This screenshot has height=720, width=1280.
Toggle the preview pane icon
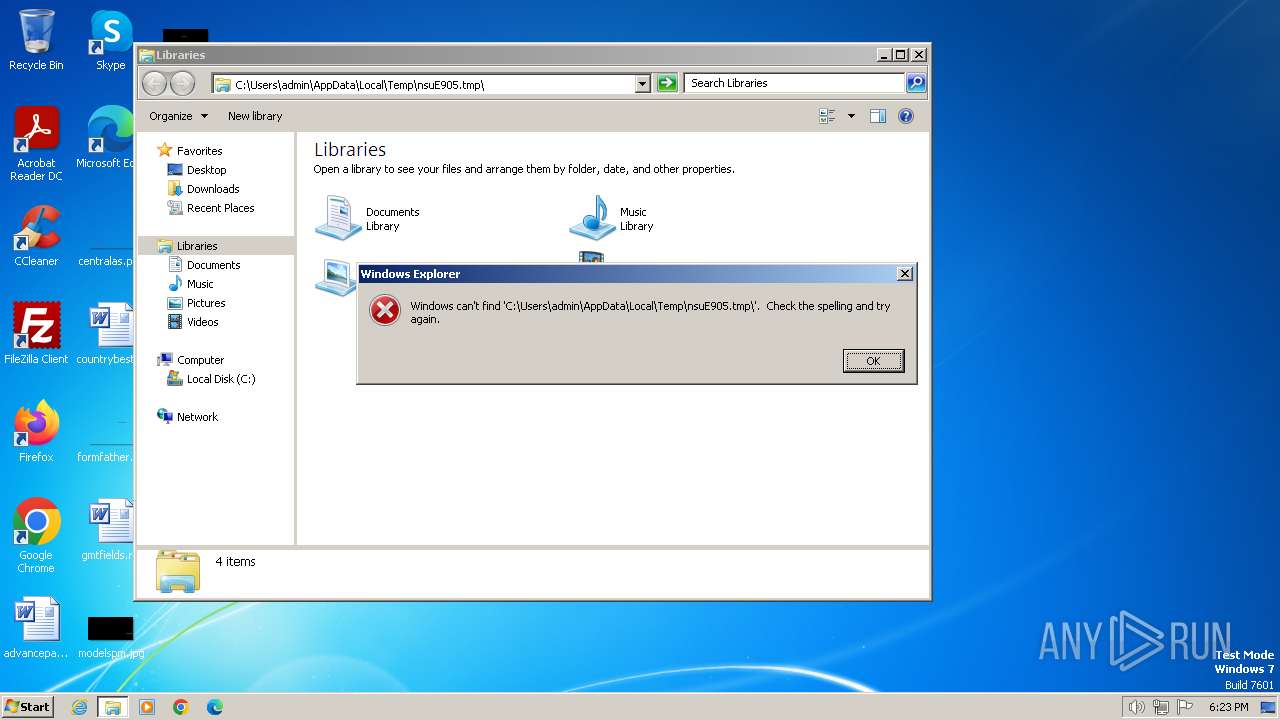(877, 116)
